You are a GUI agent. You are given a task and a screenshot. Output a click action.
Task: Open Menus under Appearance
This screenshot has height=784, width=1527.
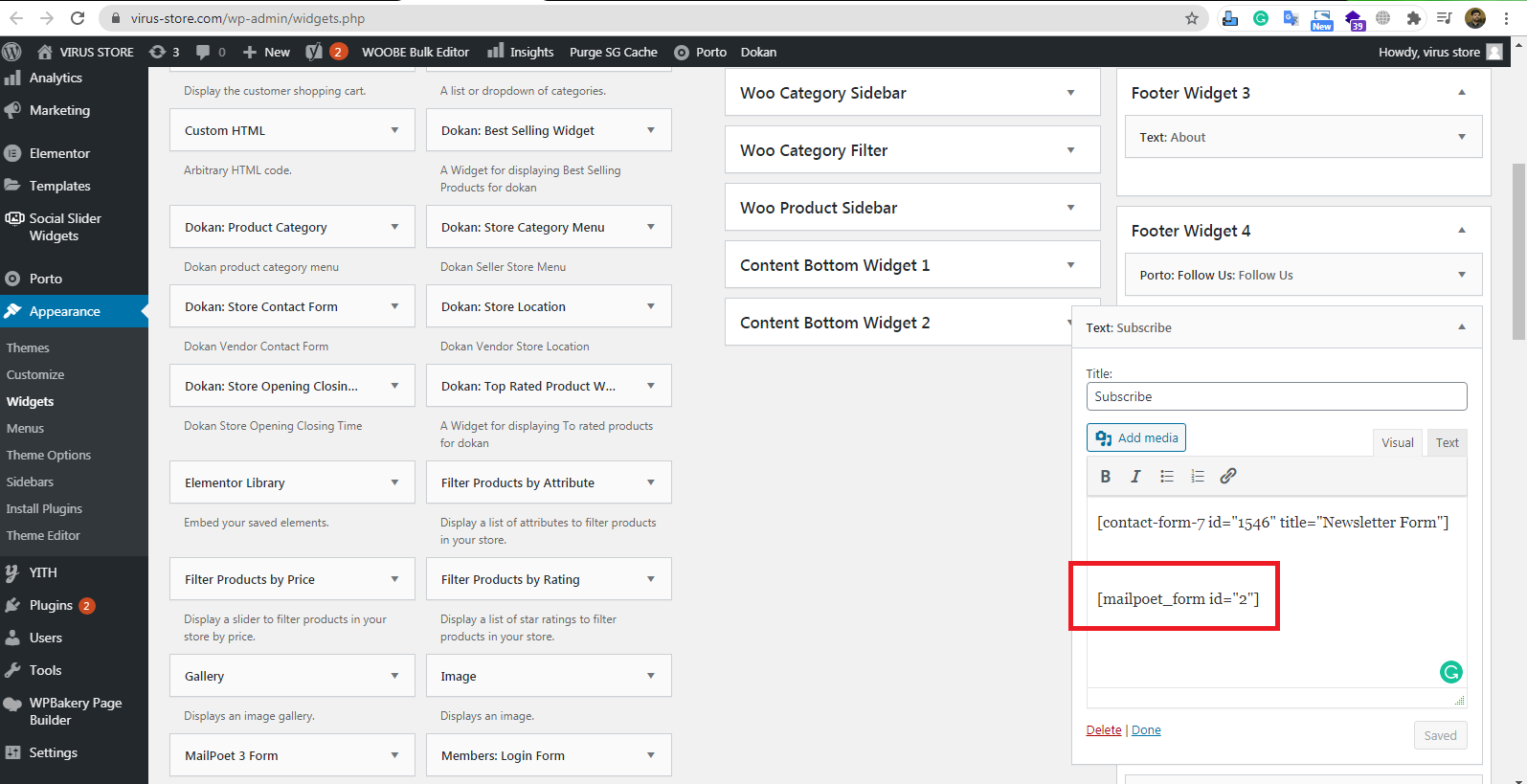coord(26,428)
